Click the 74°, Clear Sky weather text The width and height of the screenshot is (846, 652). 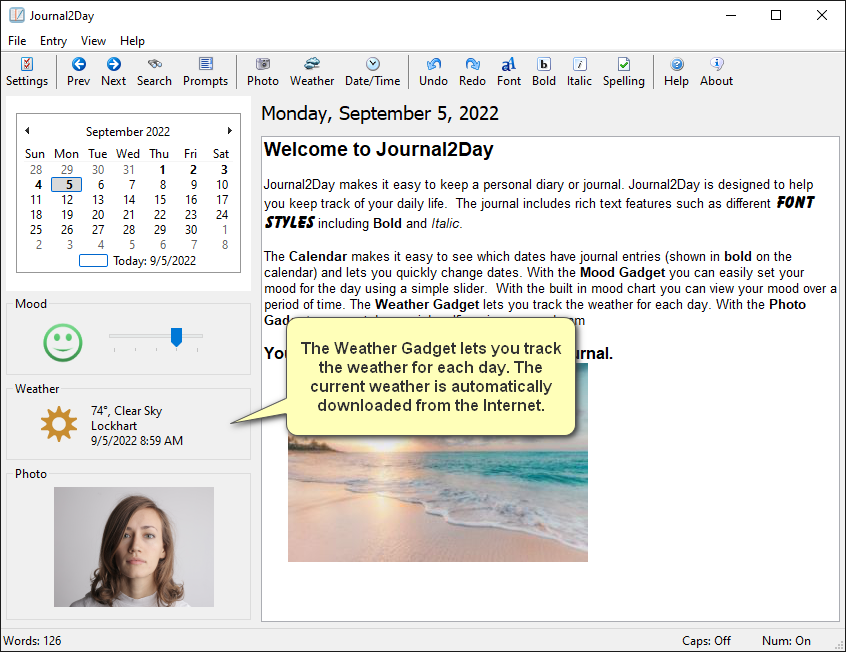pyautogui.click(x=126, y=411)
